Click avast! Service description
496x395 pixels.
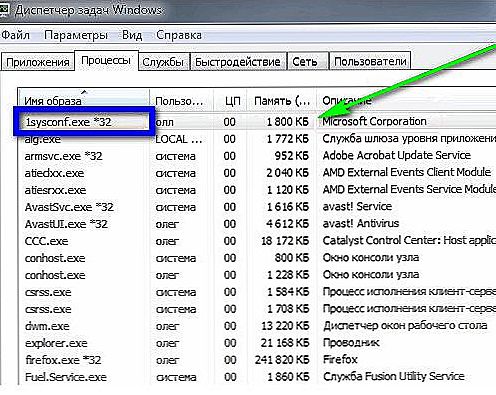point(357,206)
